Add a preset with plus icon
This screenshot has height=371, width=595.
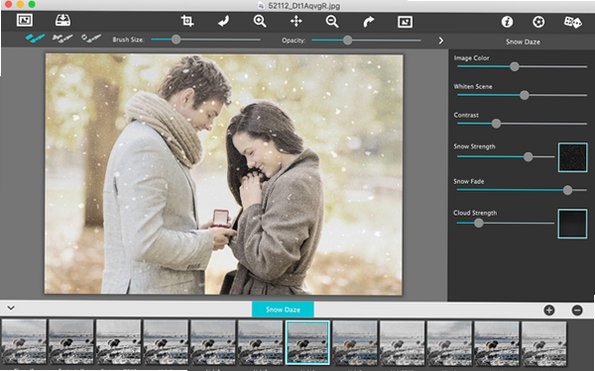pos(549,310)
